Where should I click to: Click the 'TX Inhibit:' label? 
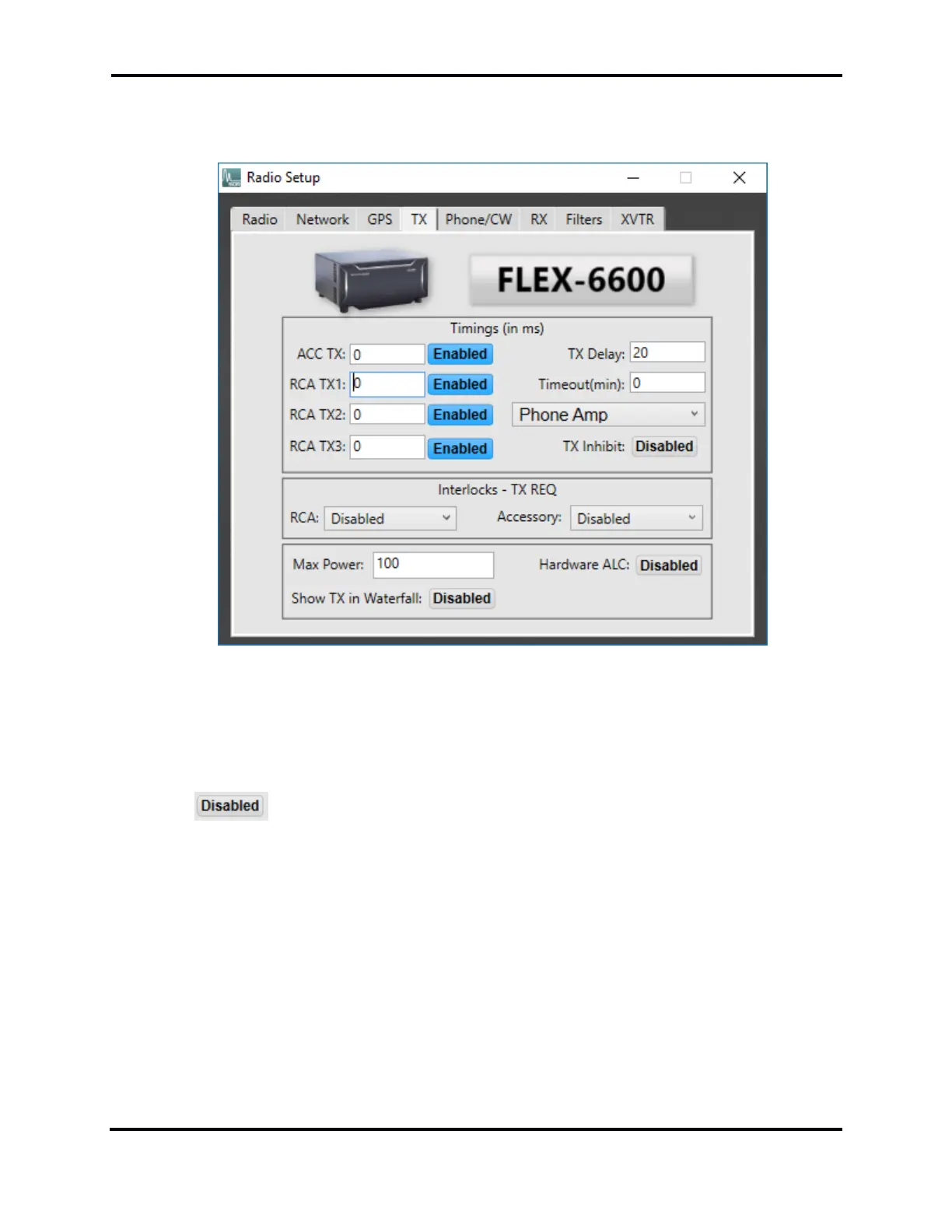pyautogui.click(x=594, y=446)
